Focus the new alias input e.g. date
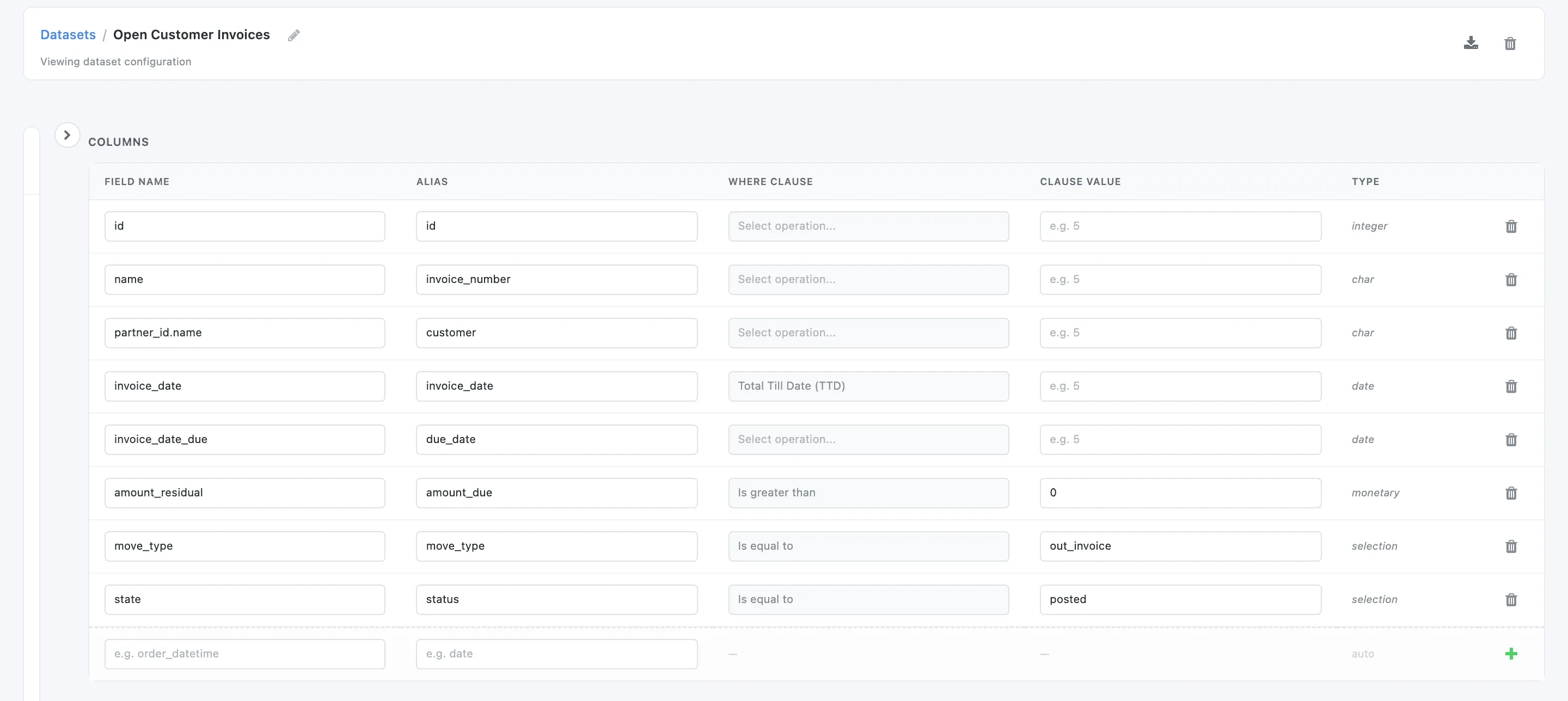Viewport: 1568px width, 701px height. (x=556, y=654)
